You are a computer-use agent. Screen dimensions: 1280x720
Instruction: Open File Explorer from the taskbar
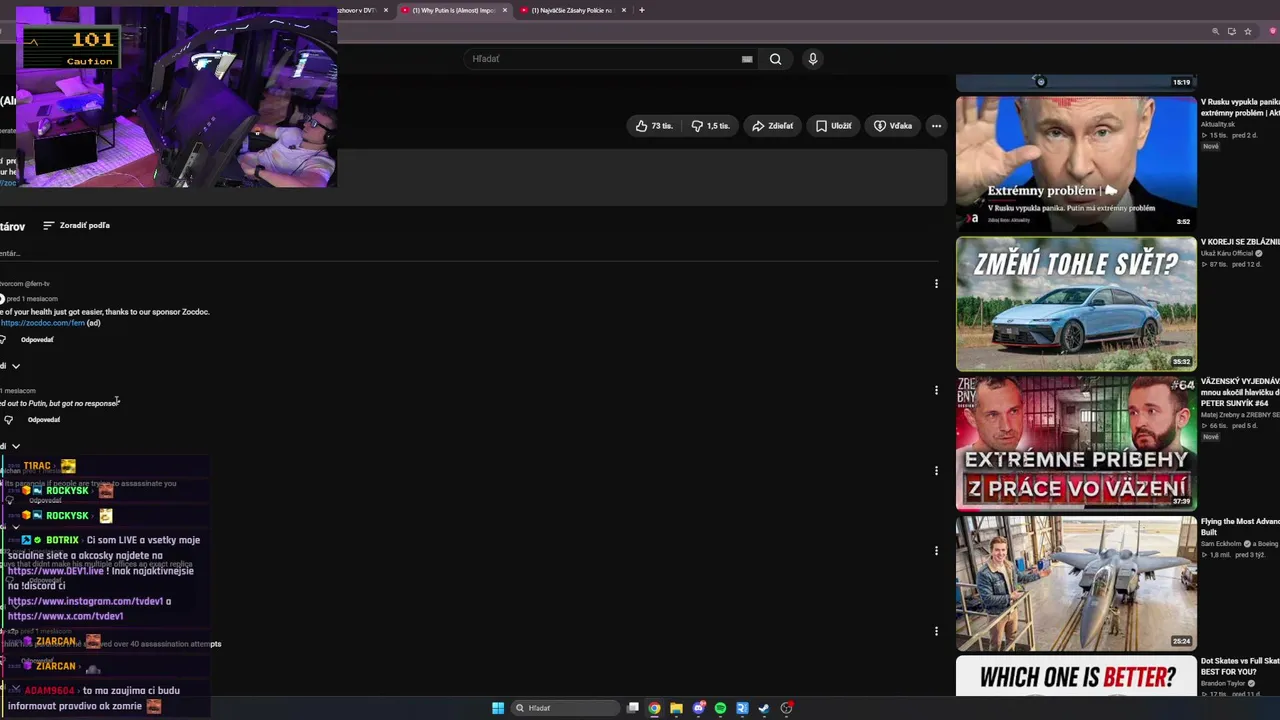coord(676,708)
